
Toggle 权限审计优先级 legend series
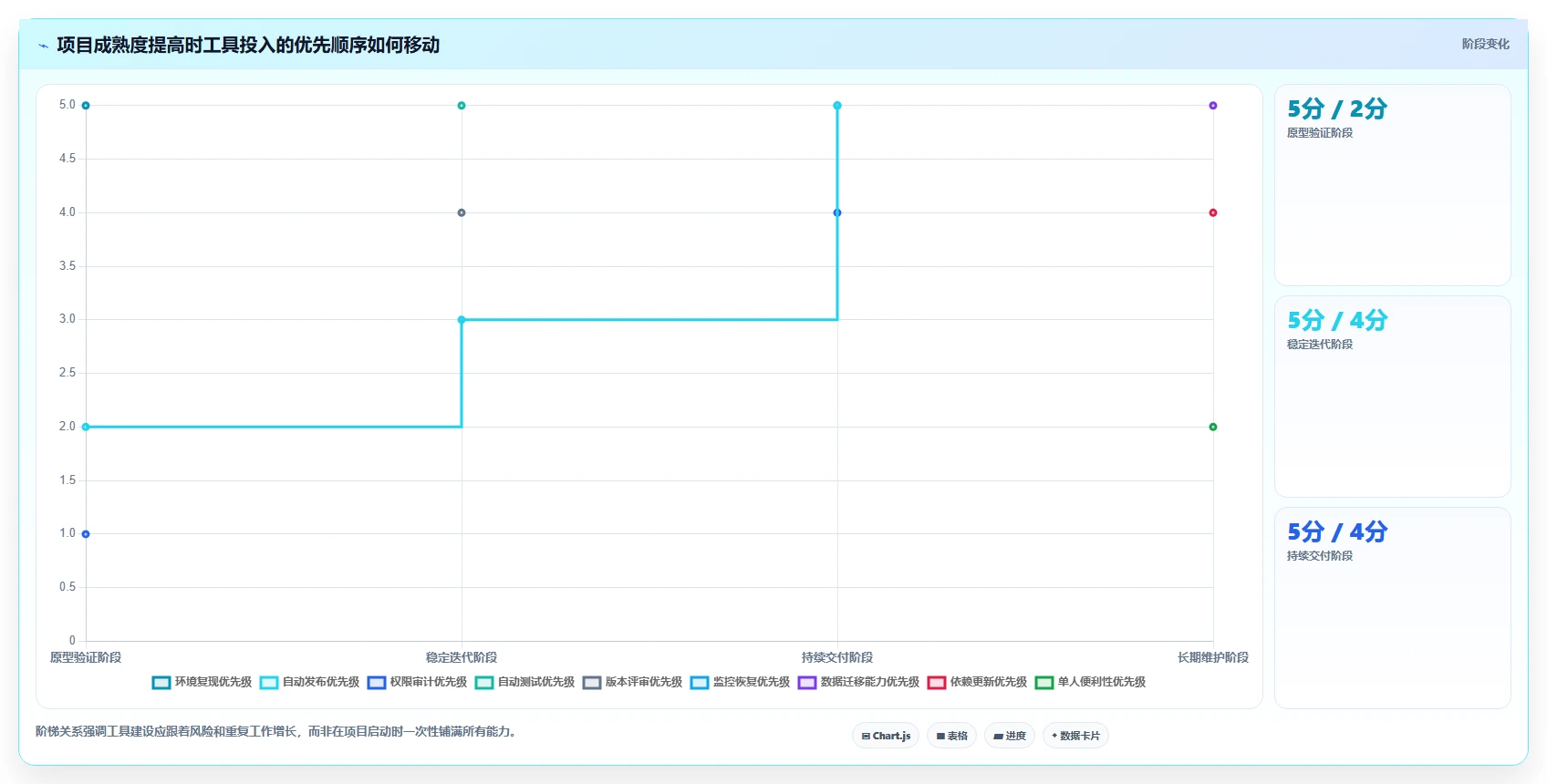pyautogui.click(x=417, y=682)
